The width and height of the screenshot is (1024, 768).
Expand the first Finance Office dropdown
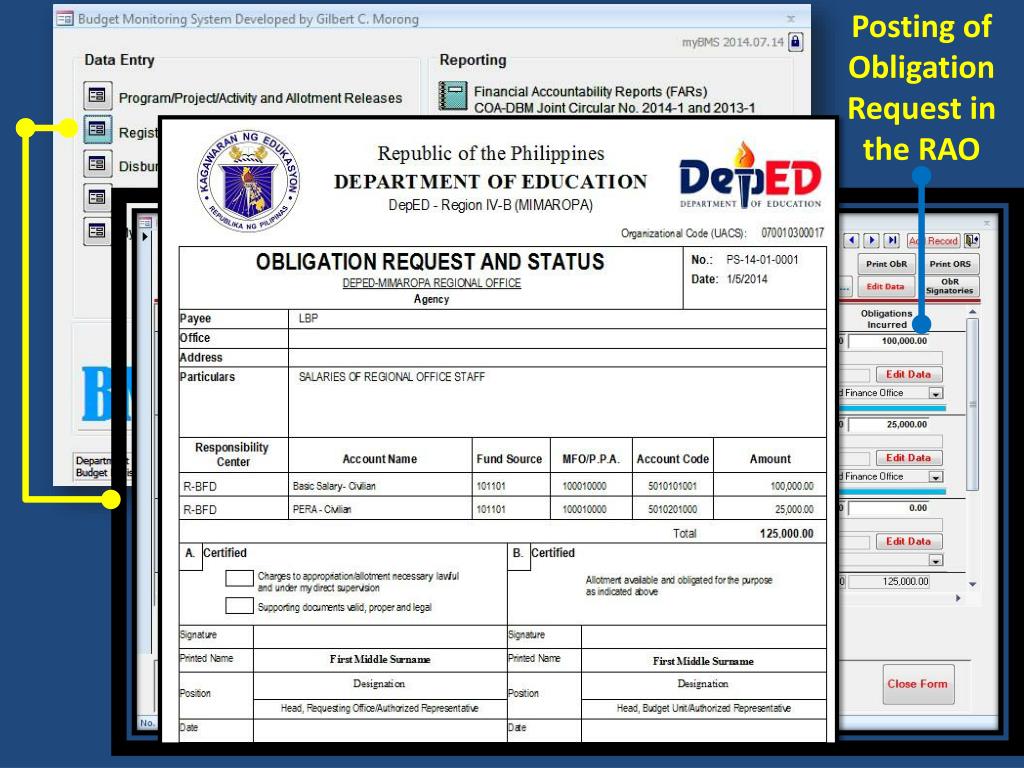click(x=936, y=393)
